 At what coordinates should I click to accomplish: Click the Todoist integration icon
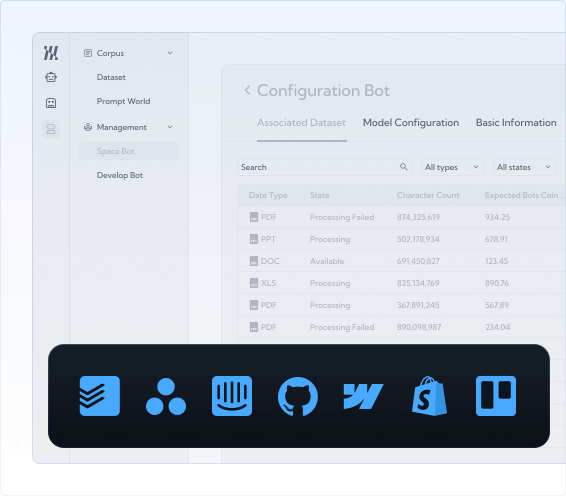coord(100,396)
